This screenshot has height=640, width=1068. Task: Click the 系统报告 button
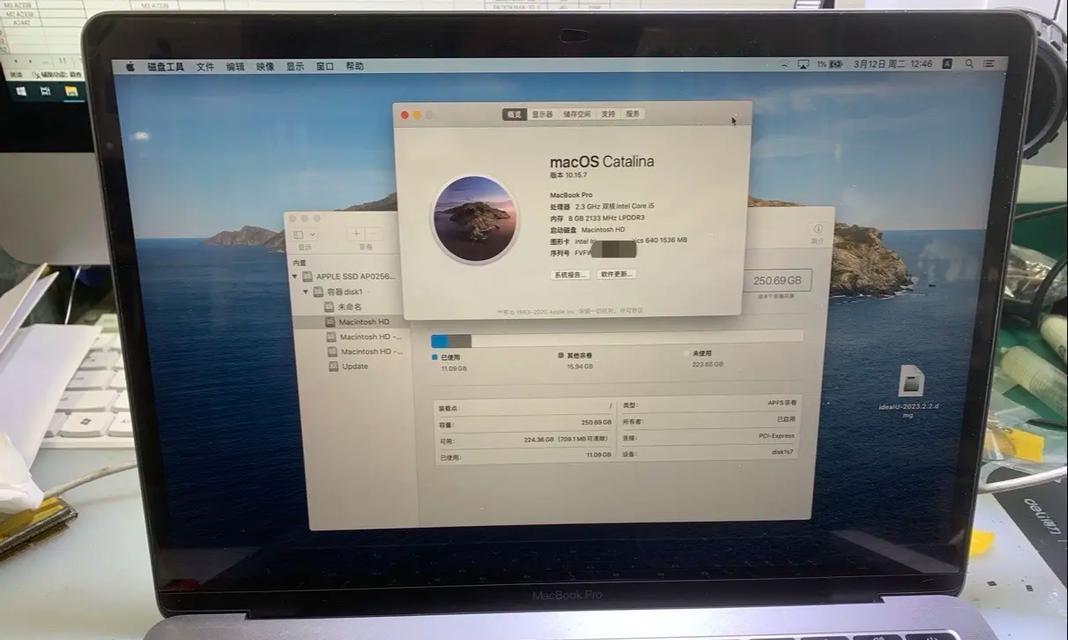pos(569,275)
